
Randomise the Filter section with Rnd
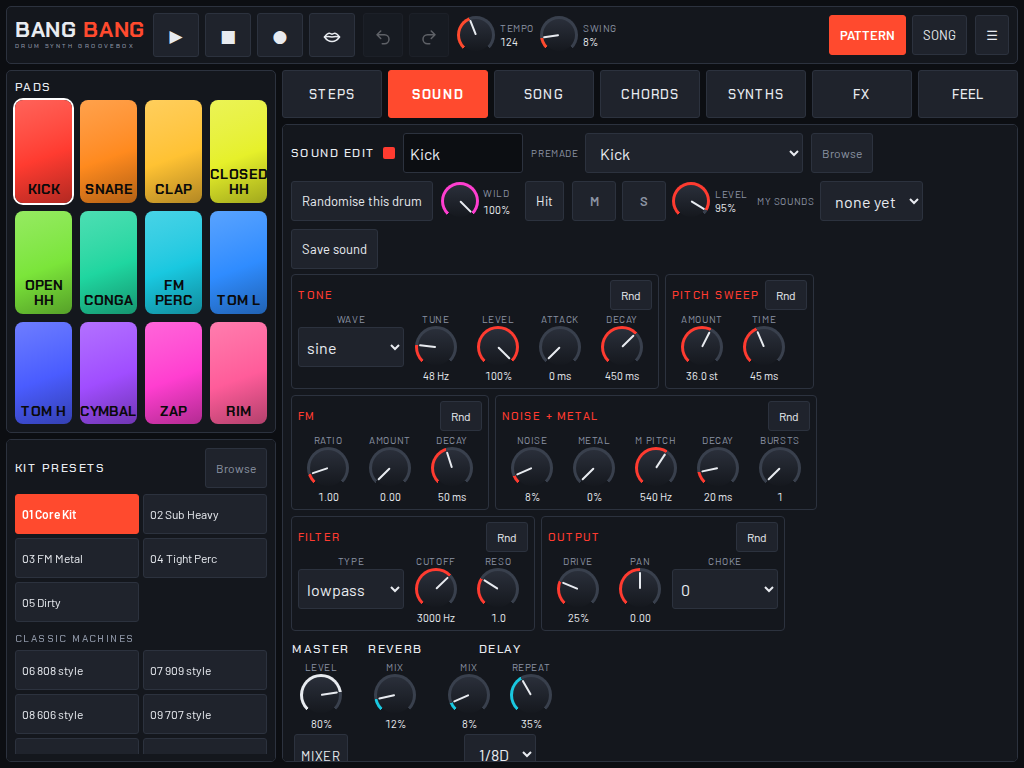(x=507, y=537)
